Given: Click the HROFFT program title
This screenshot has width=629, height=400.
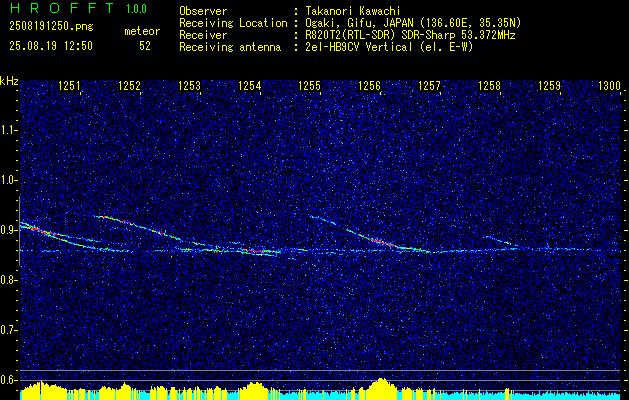Looking at the screenshot, I should [62, 8].
